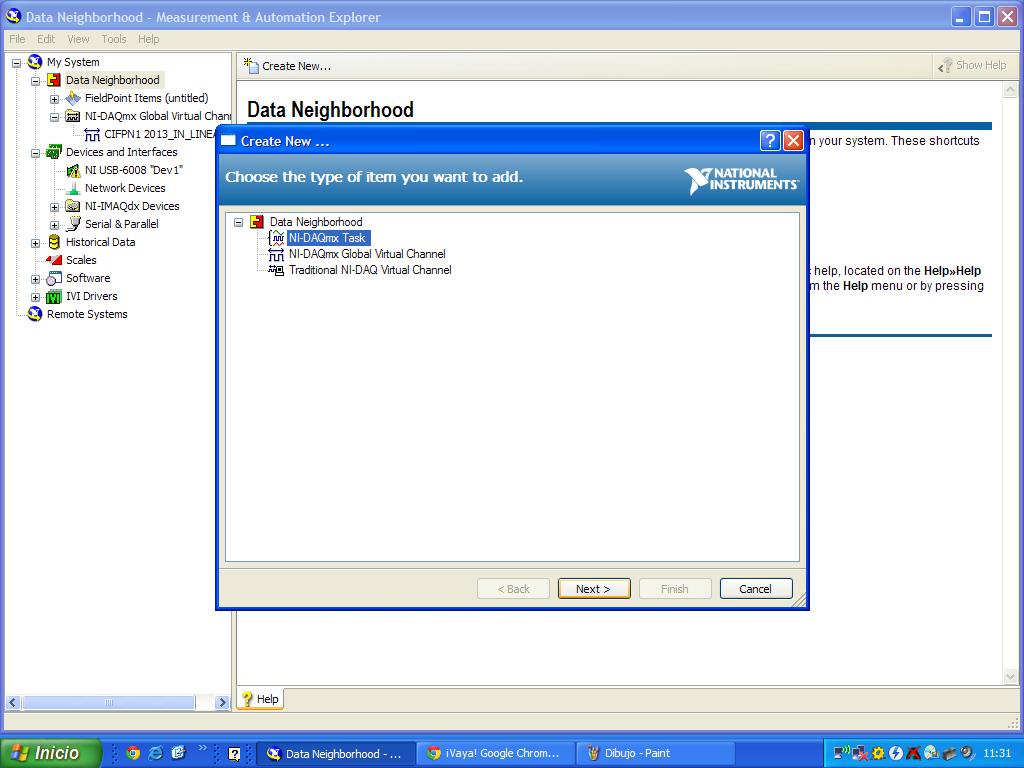Click the Data Neighborhood taskbar button
Screen dimensions: 1024x768
click(336, 753)
